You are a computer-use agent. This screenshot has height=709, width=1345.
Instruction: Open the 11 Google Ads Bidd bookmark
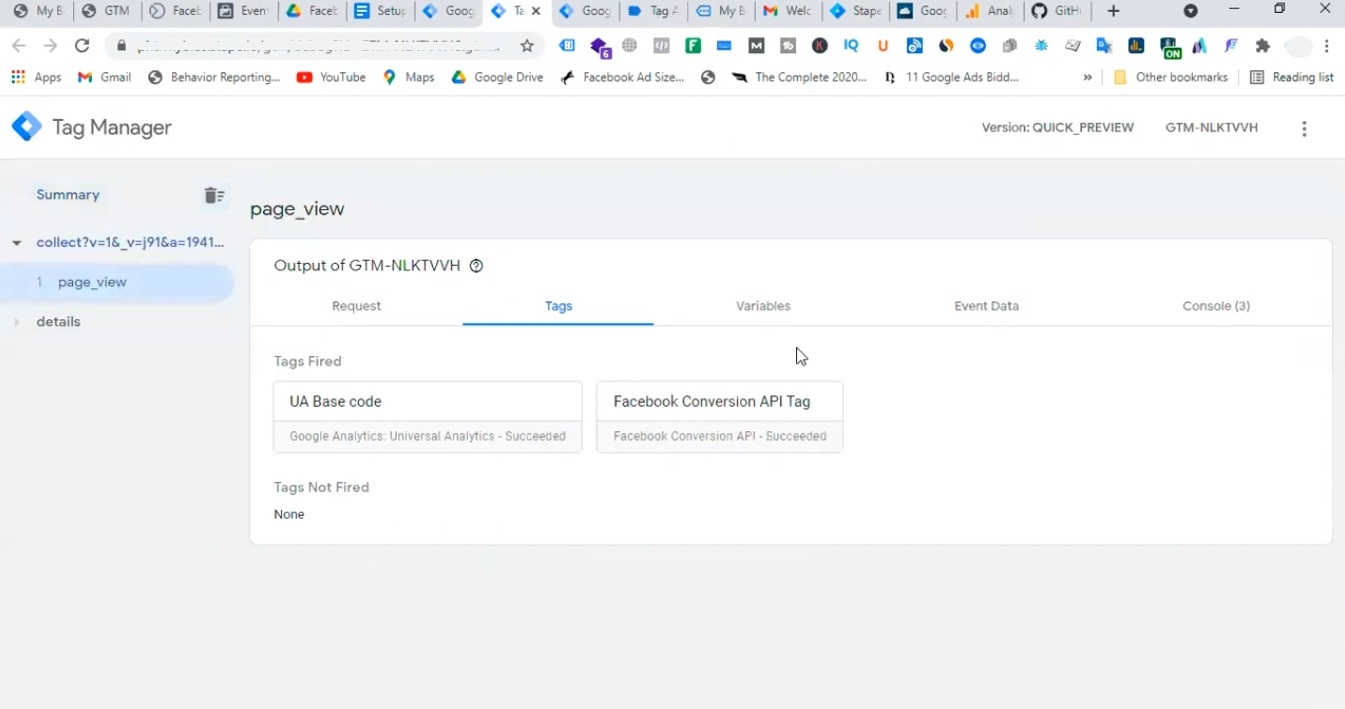click(x=951, y=77)
